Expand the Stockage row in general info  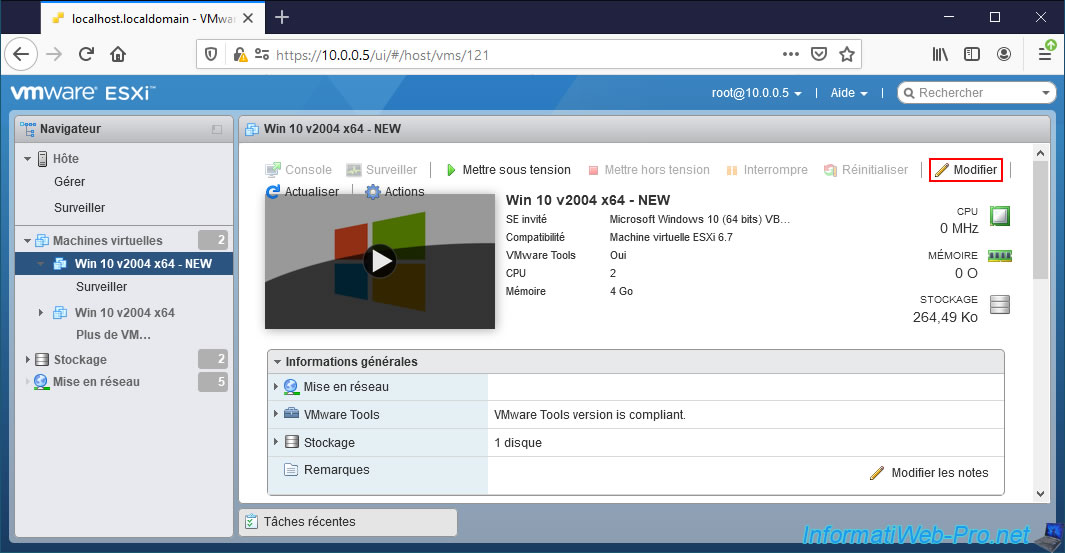pyautogui.click(x=276, y=442)
